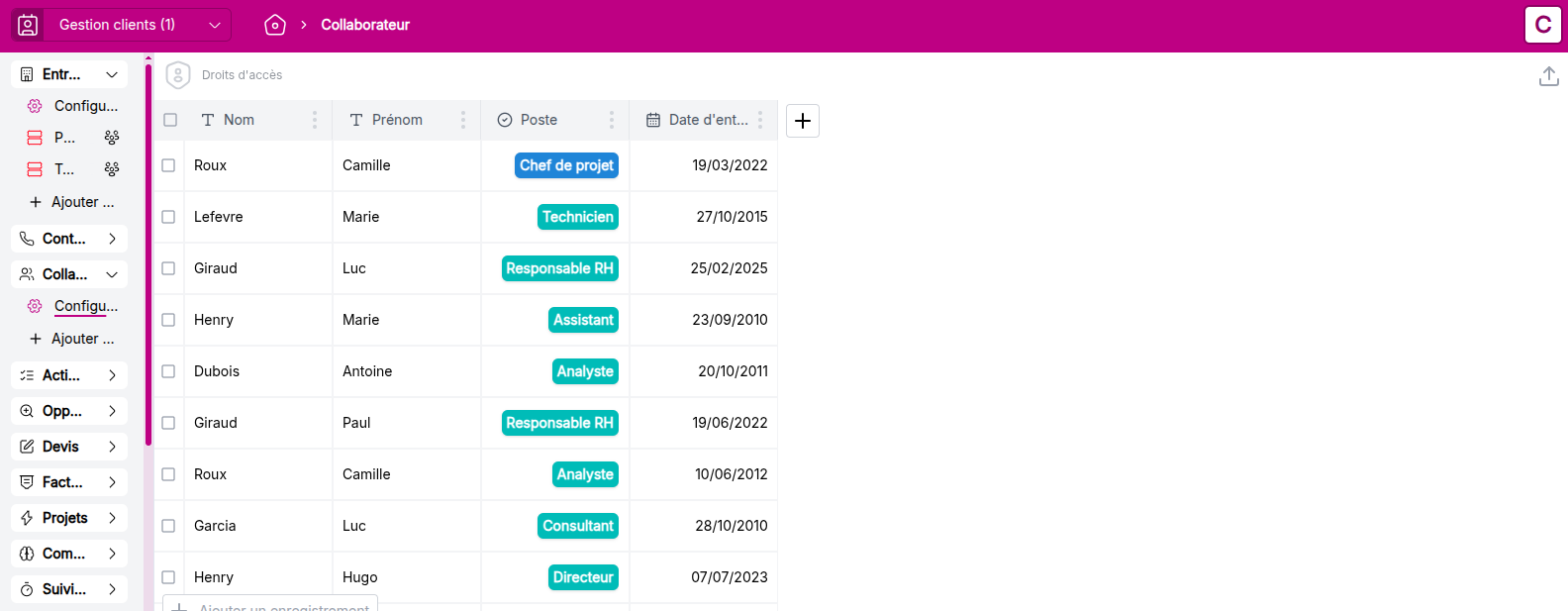Add a new column with plus button
This screenshot has width=1568, height=611.
803,121
